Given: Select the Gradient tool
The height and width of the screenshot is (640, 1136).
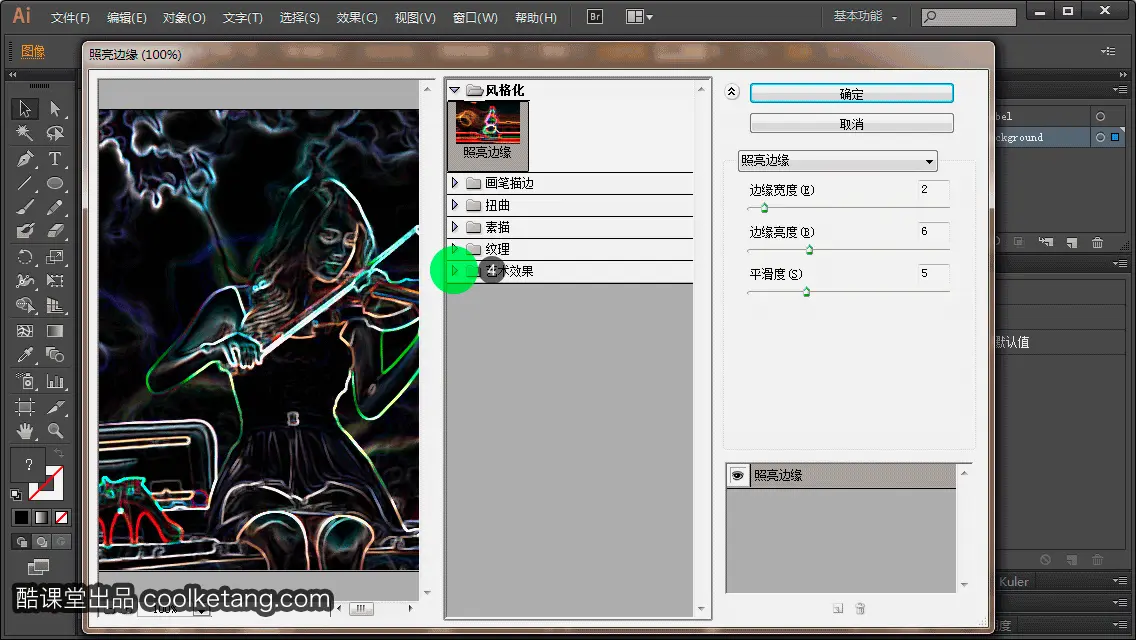Looking at the screenshot, I should [55, 331].
